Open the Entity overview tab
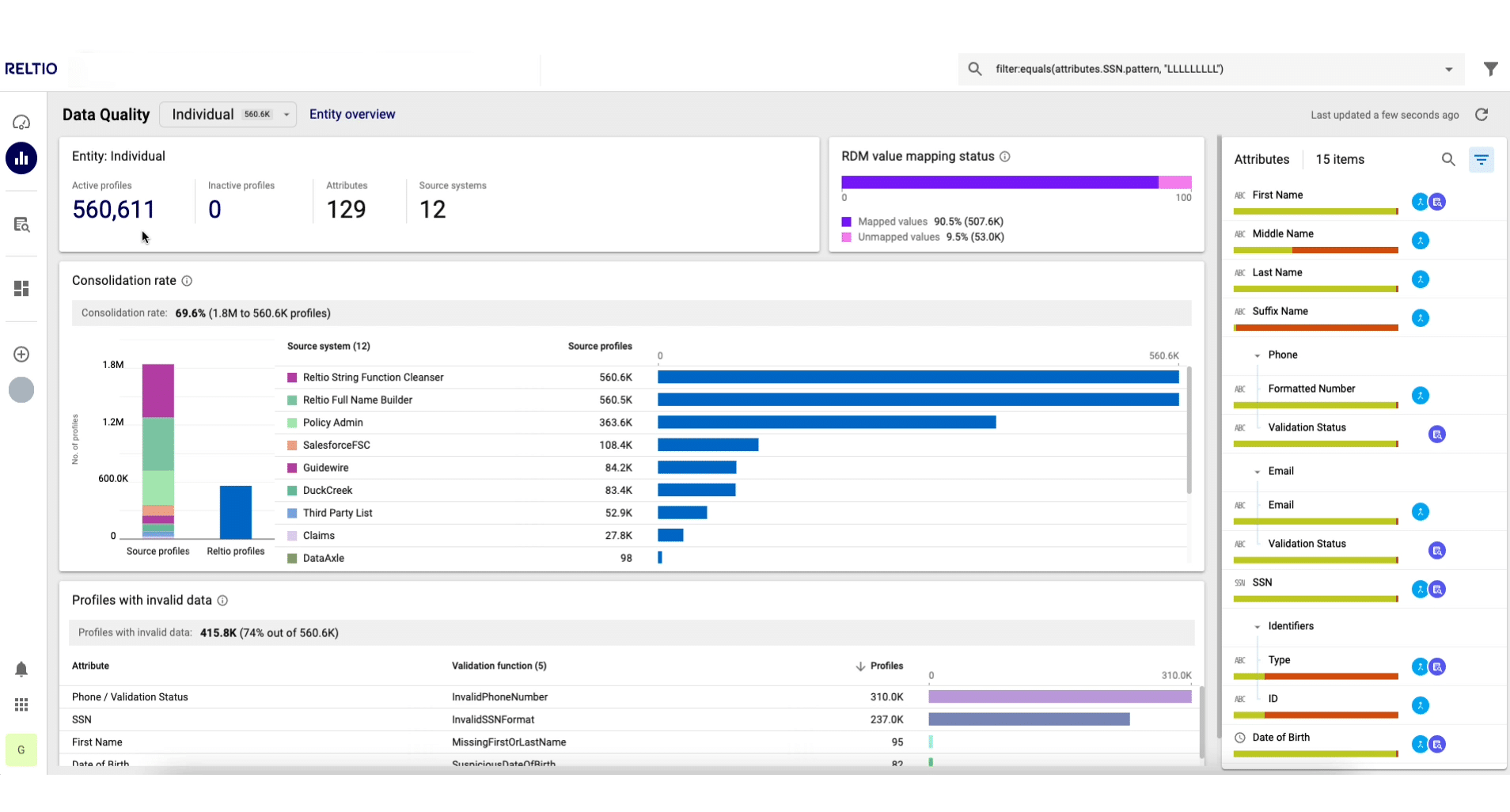This screenshot has width=1510, height=812. (352, 115)
